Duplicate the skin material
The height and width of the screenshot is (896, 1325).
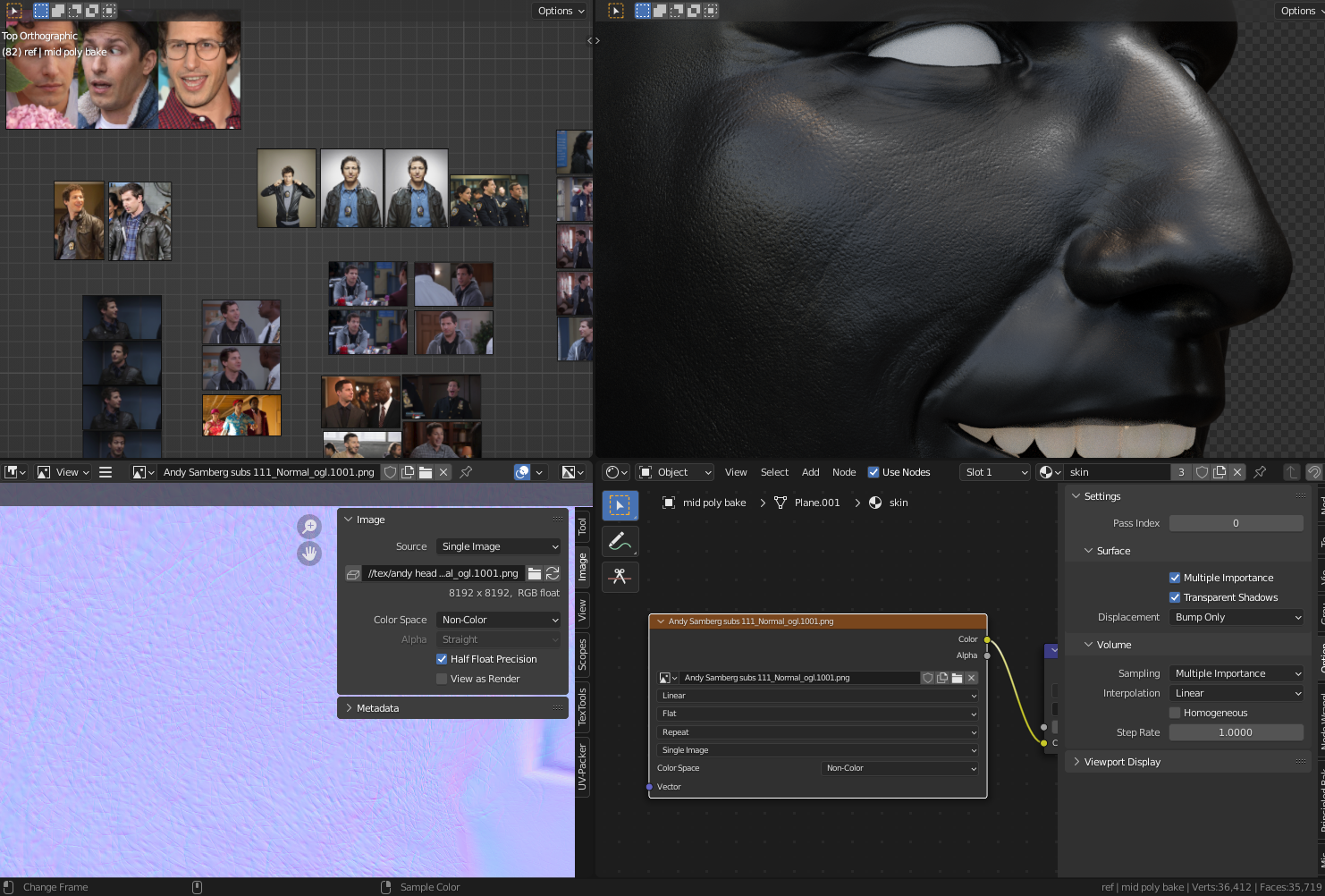point(1220,472)
